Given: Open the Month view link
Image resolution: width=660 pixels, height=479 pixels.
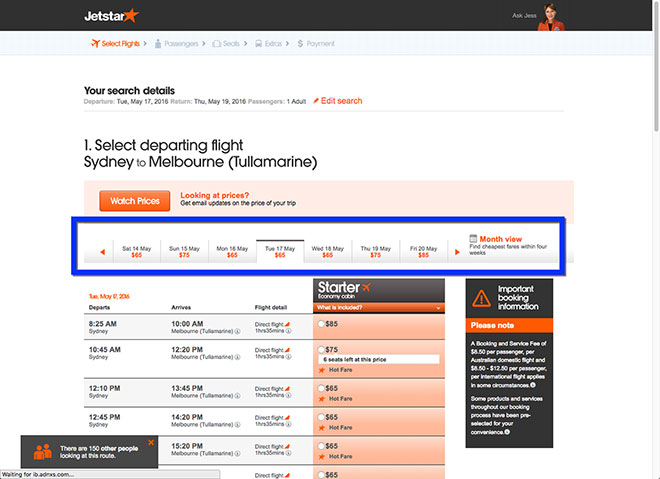Looking at the screenshot, I should pos(500,239).
